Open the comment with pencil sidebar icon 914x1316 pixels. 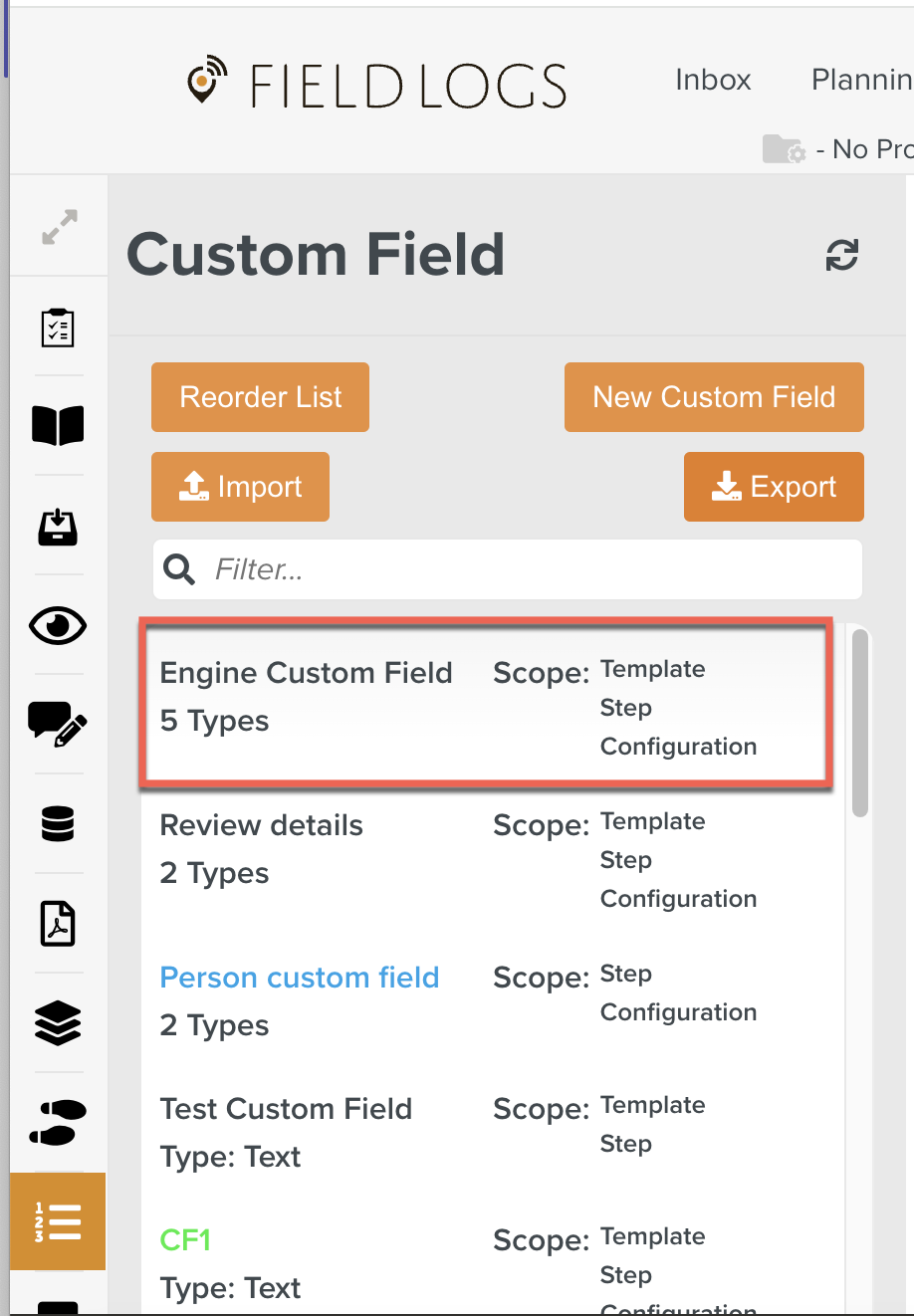click(58, 724)
